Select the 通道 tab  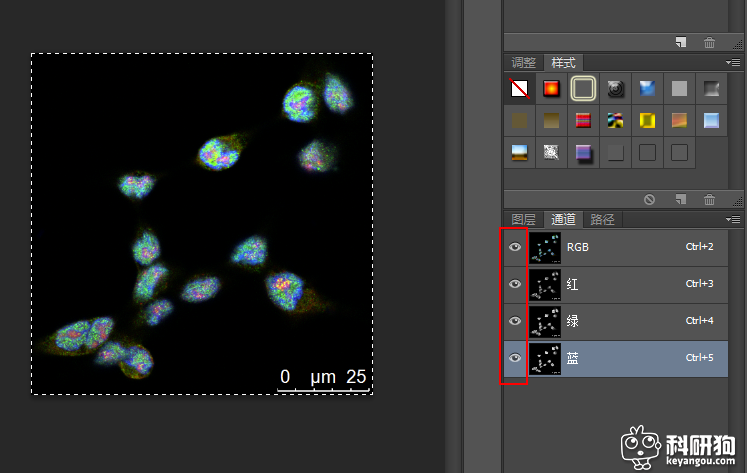click(x=563, y=219)
